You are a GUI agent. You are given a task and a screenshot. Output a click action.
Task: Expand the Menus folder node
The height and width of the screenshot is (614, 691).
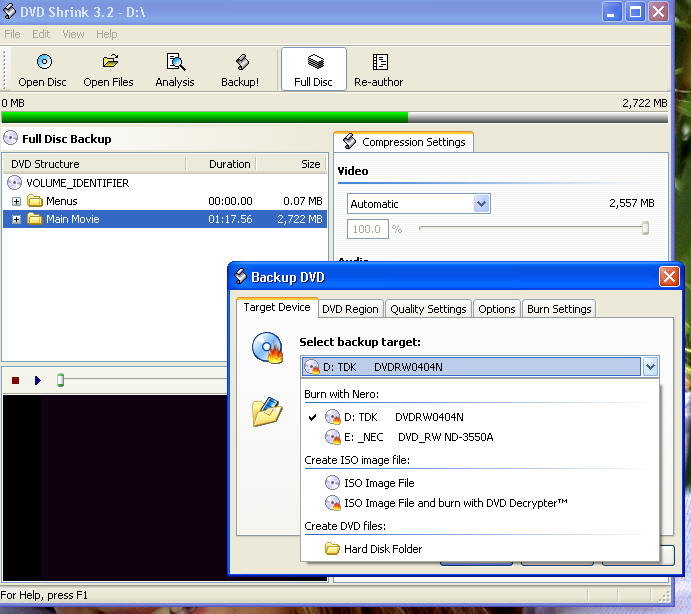pos(16,201)
